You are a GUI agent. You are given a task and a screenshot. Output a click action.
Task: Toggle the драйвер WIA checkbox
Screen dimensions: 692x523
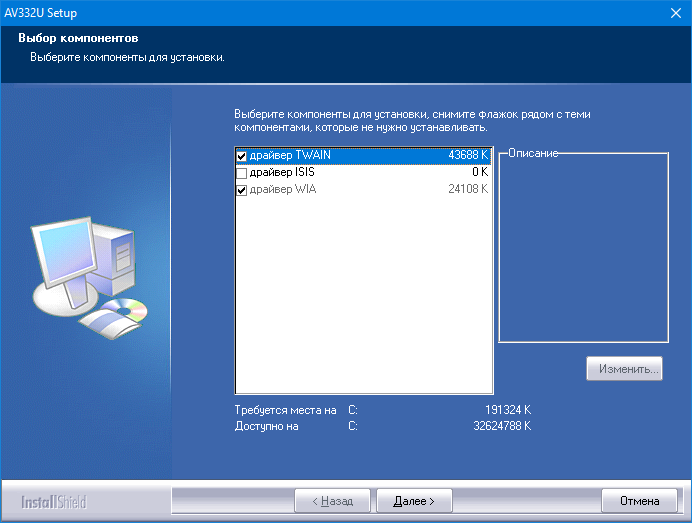click(x=241, y=190)
